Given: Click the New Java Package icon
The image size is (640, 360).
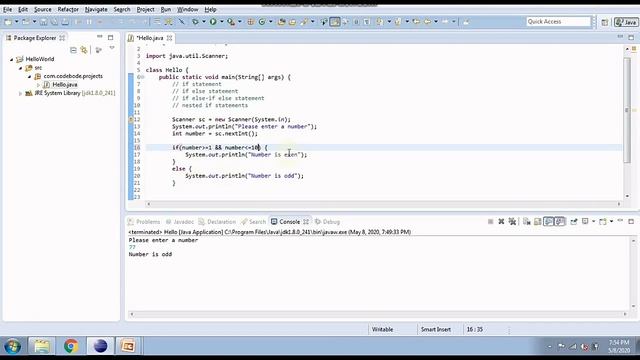Looking at the screenshot, I should [x=250, y=22].
